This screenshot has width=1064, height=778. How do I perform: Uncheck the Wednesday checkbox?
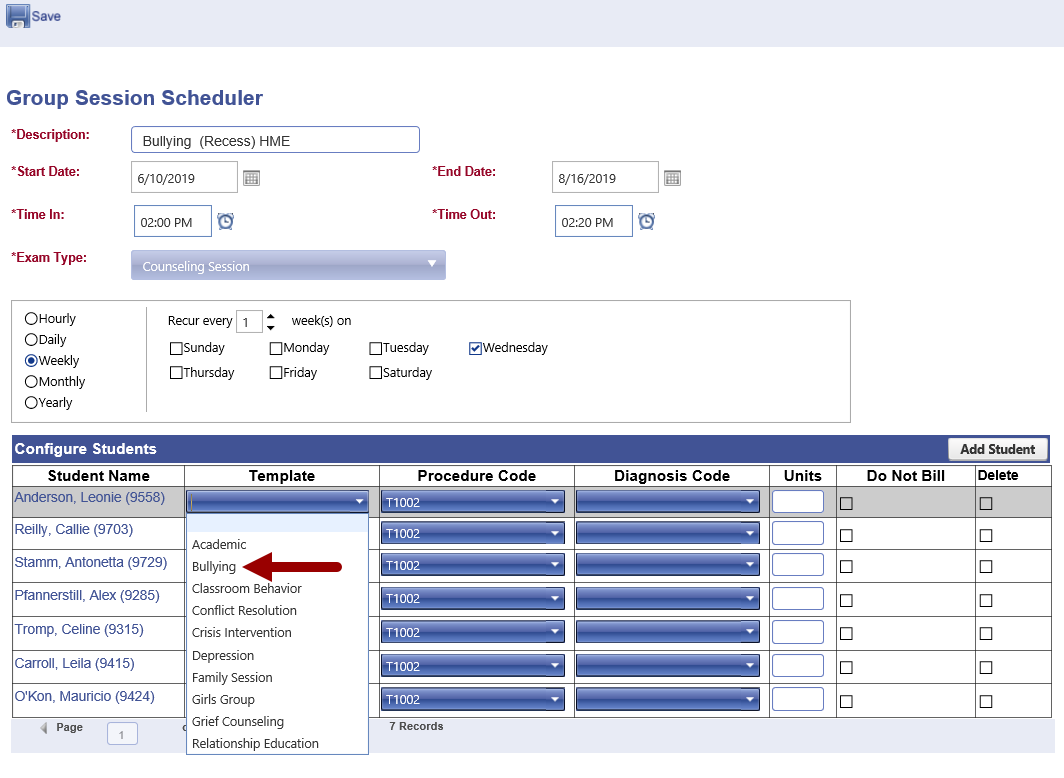click(476, 349)
